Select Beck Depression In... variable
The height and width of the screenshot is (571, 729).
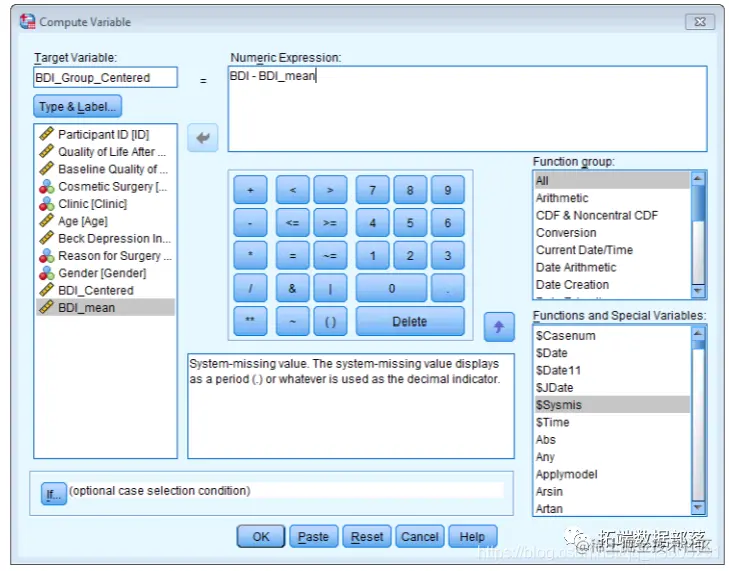tap(106, 238)
